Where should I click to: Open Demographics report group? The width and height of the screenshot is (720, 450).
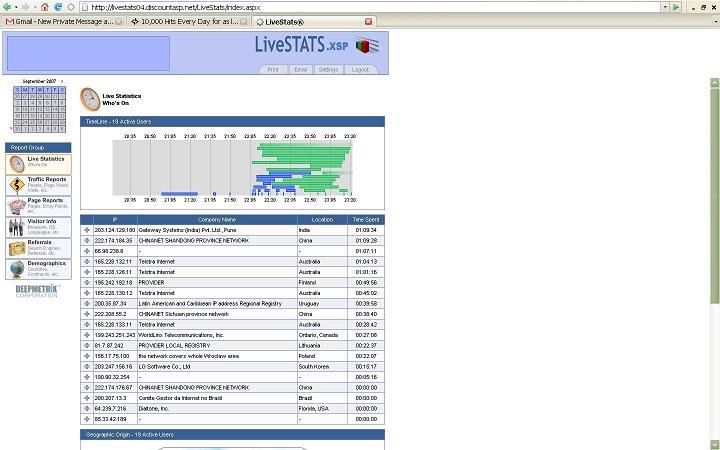click(x=39, y=269)
